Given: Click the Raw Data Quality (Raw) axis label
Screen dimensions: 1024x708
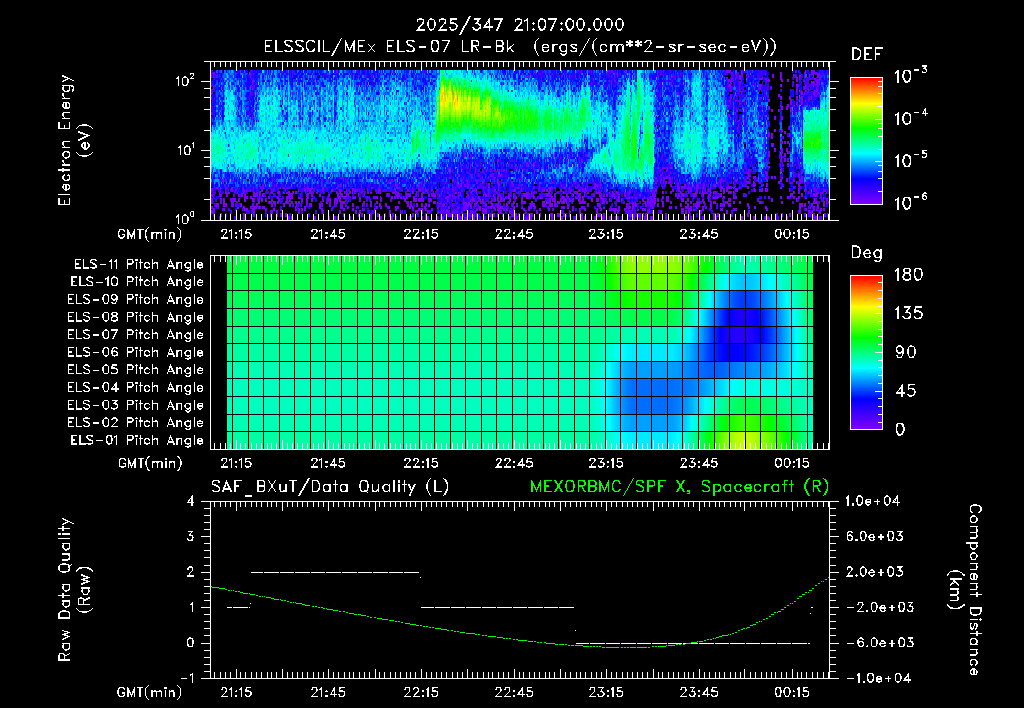Looking at the screenshot, I should click(73, 589).
